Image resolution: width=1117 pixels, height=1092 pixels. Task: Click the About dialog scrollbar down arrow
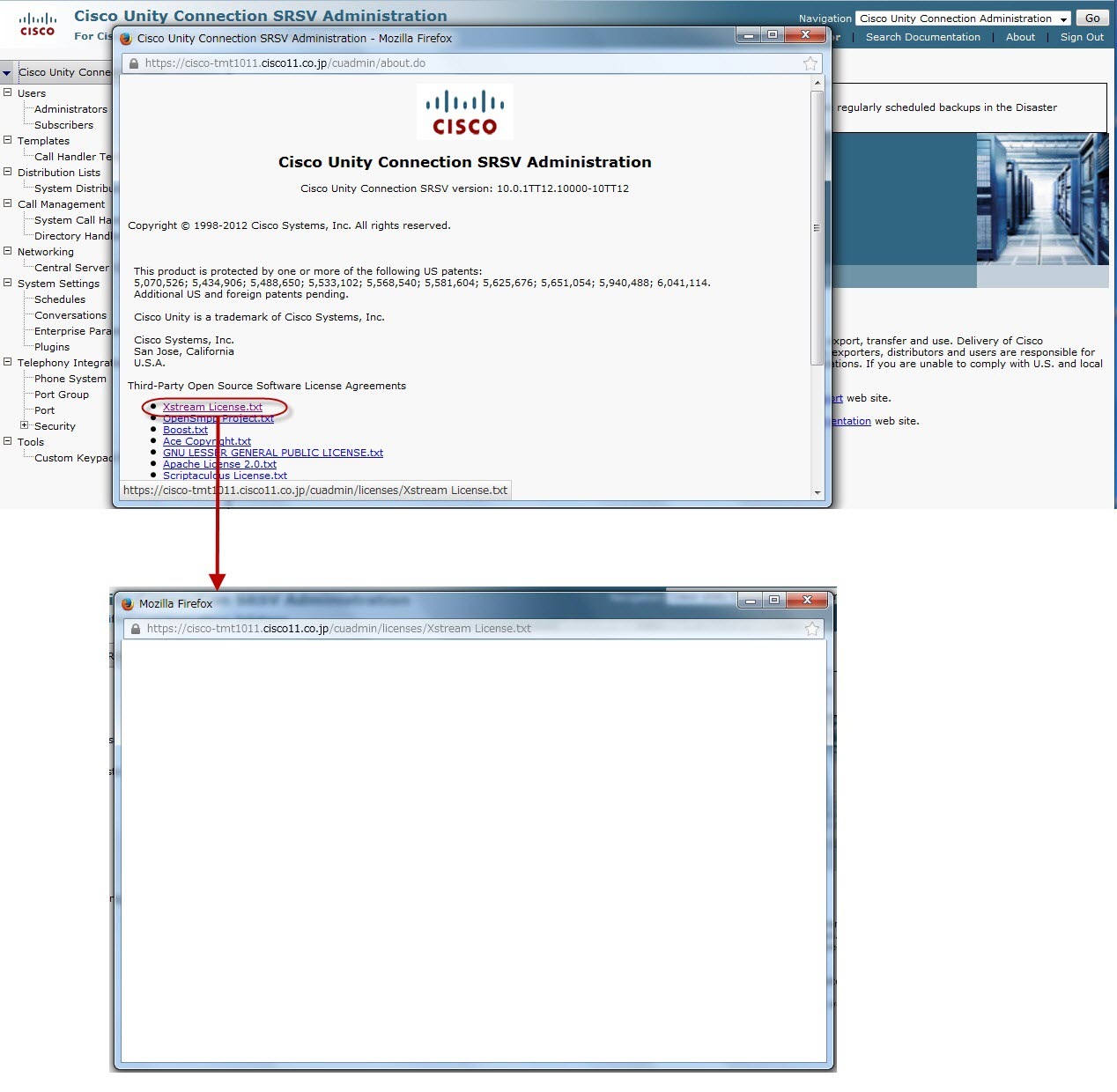[818, 493]
